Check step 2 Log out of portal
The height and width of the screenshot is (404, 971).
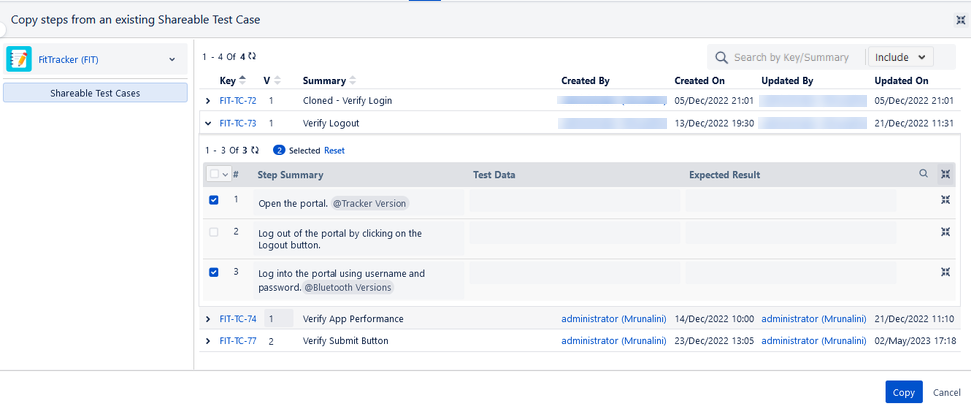pyautogui.click(x=214, y=232)
